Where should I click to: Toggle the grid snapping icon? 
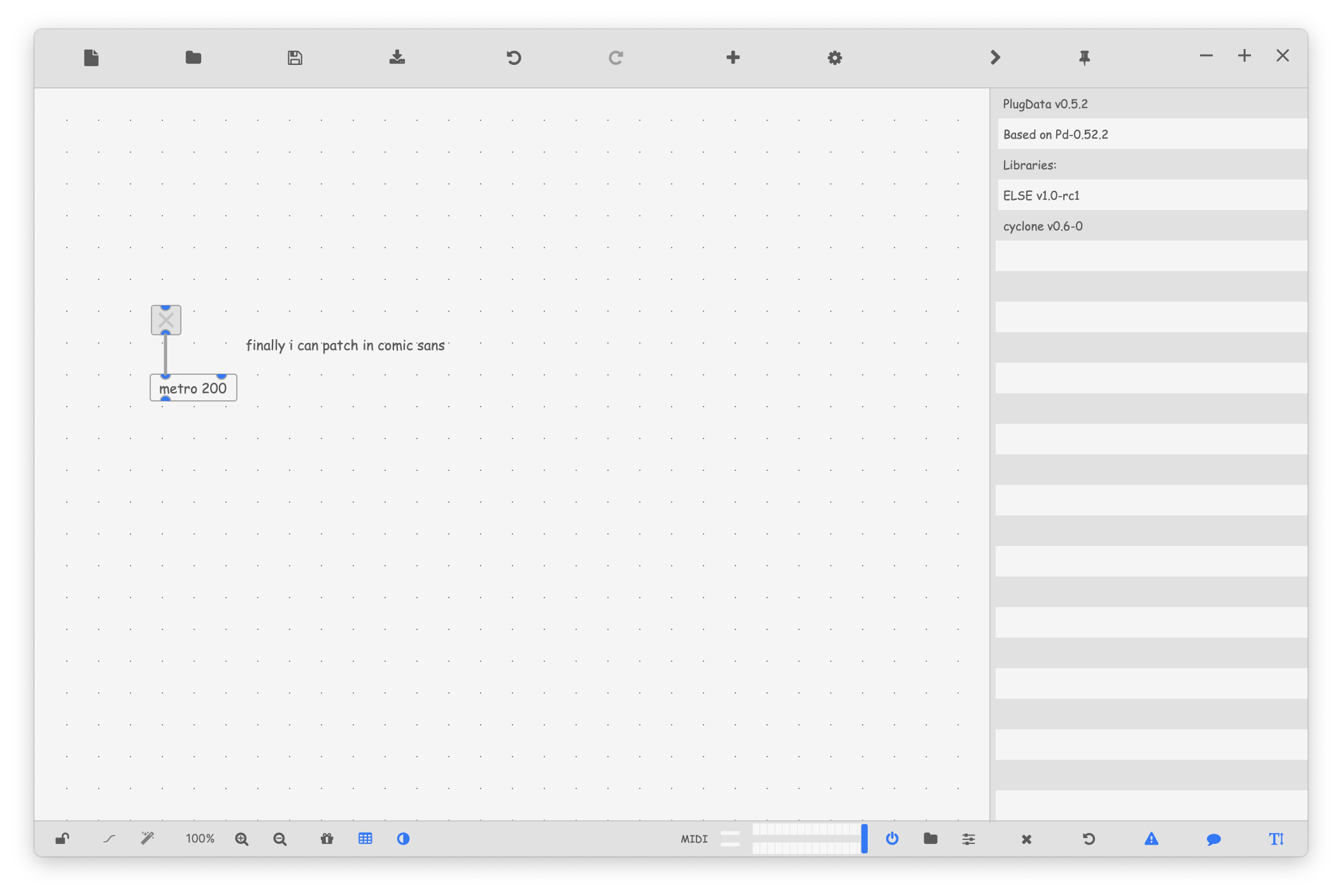click(x=365, y=839)
